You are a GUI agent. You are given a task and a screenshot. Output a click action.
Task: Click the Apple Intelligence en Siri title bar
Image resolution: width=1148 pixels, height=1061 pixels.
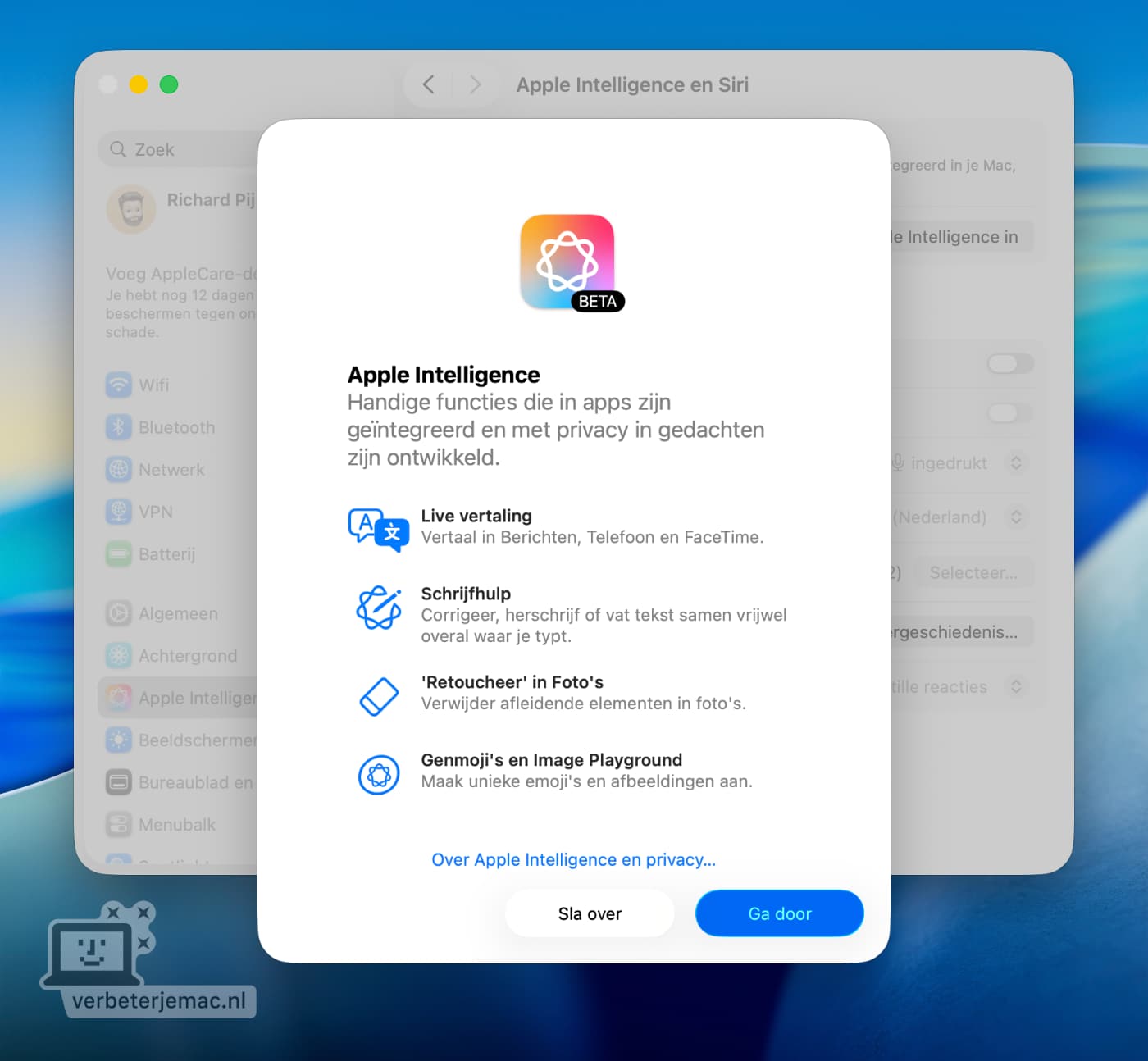click(632, 84)
